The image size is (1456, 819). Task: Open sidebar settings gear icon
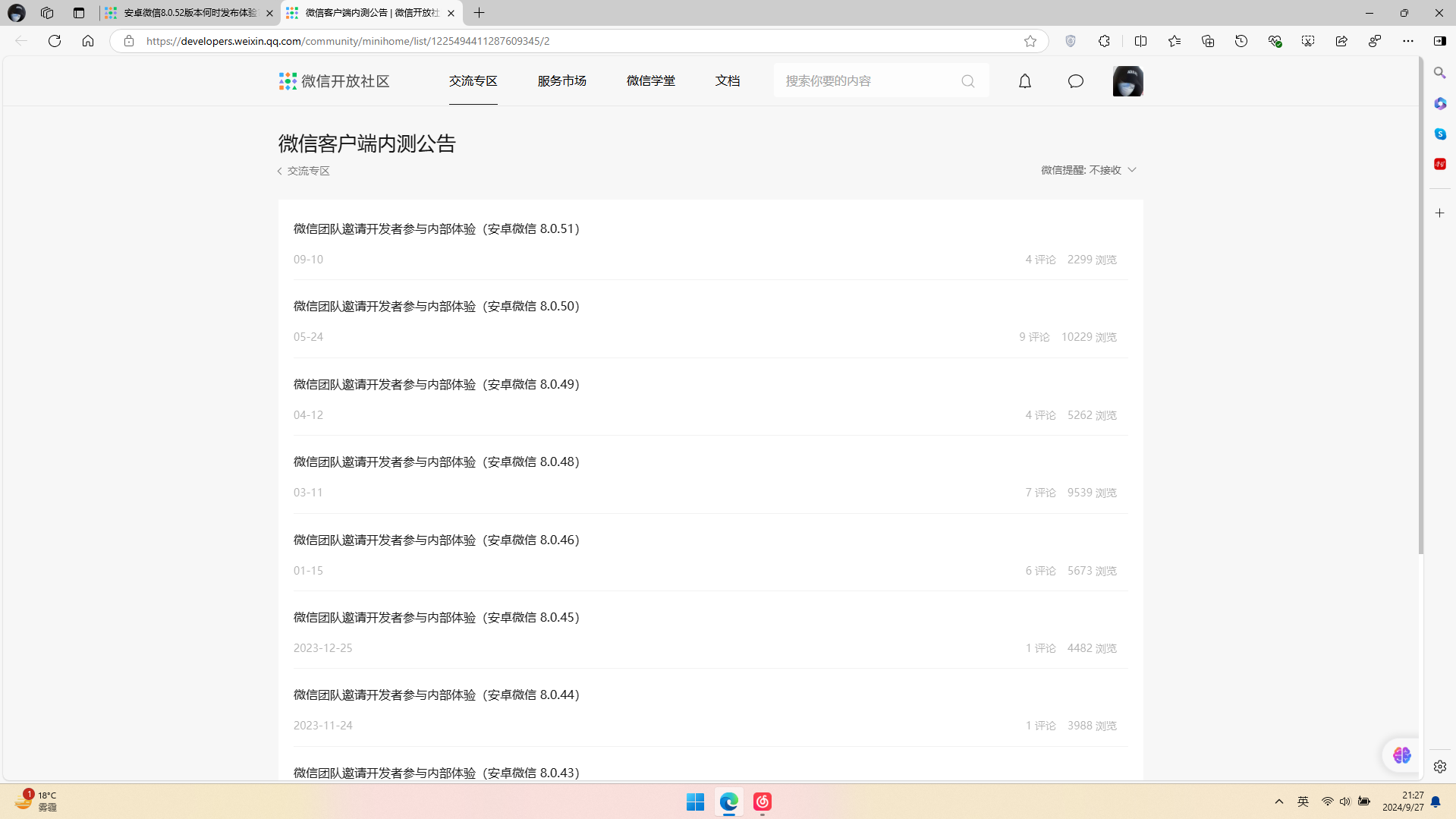[1440, 767]
